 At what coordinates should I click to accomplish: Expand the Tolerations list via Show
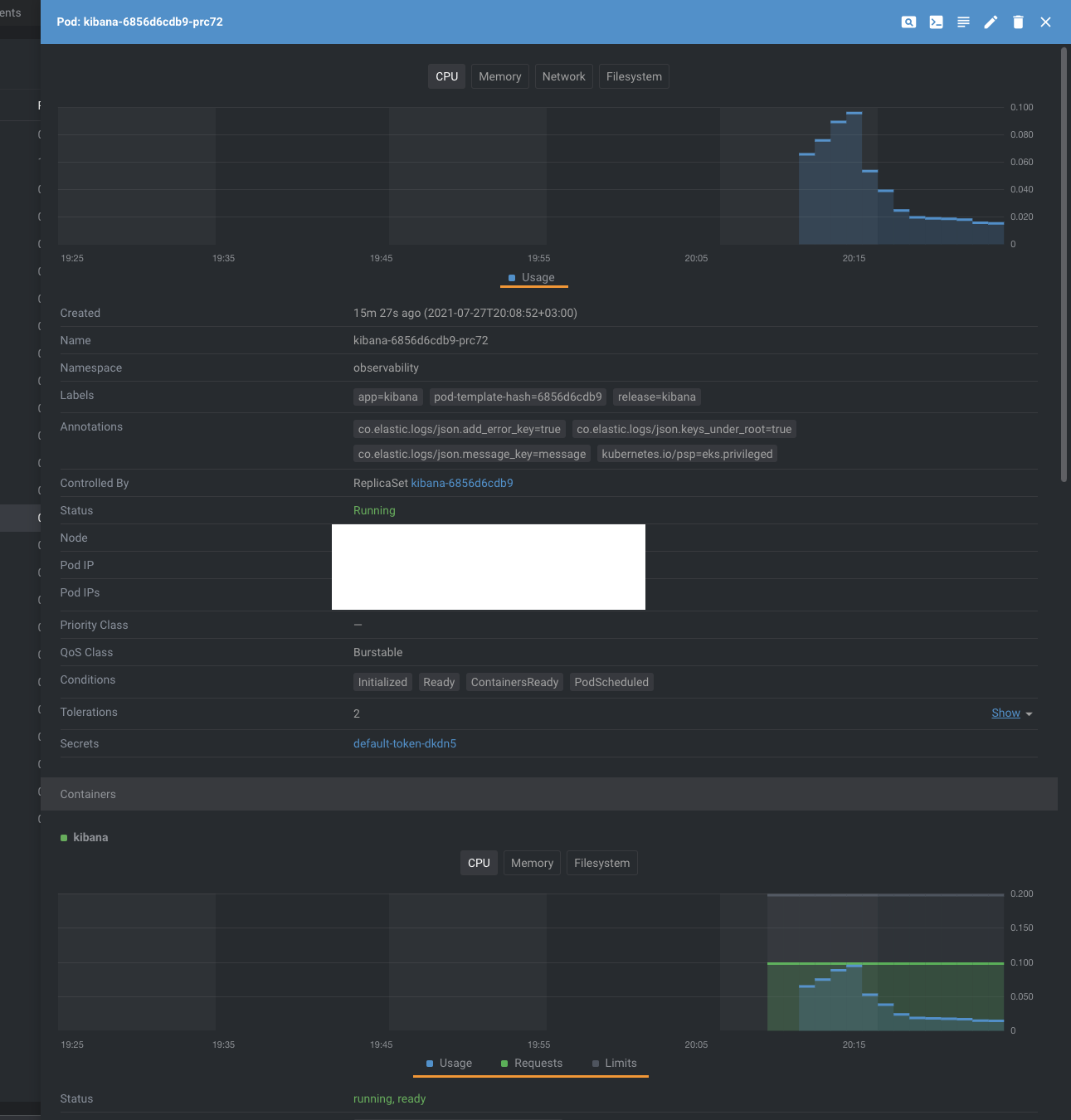[x=1005, y=713]
